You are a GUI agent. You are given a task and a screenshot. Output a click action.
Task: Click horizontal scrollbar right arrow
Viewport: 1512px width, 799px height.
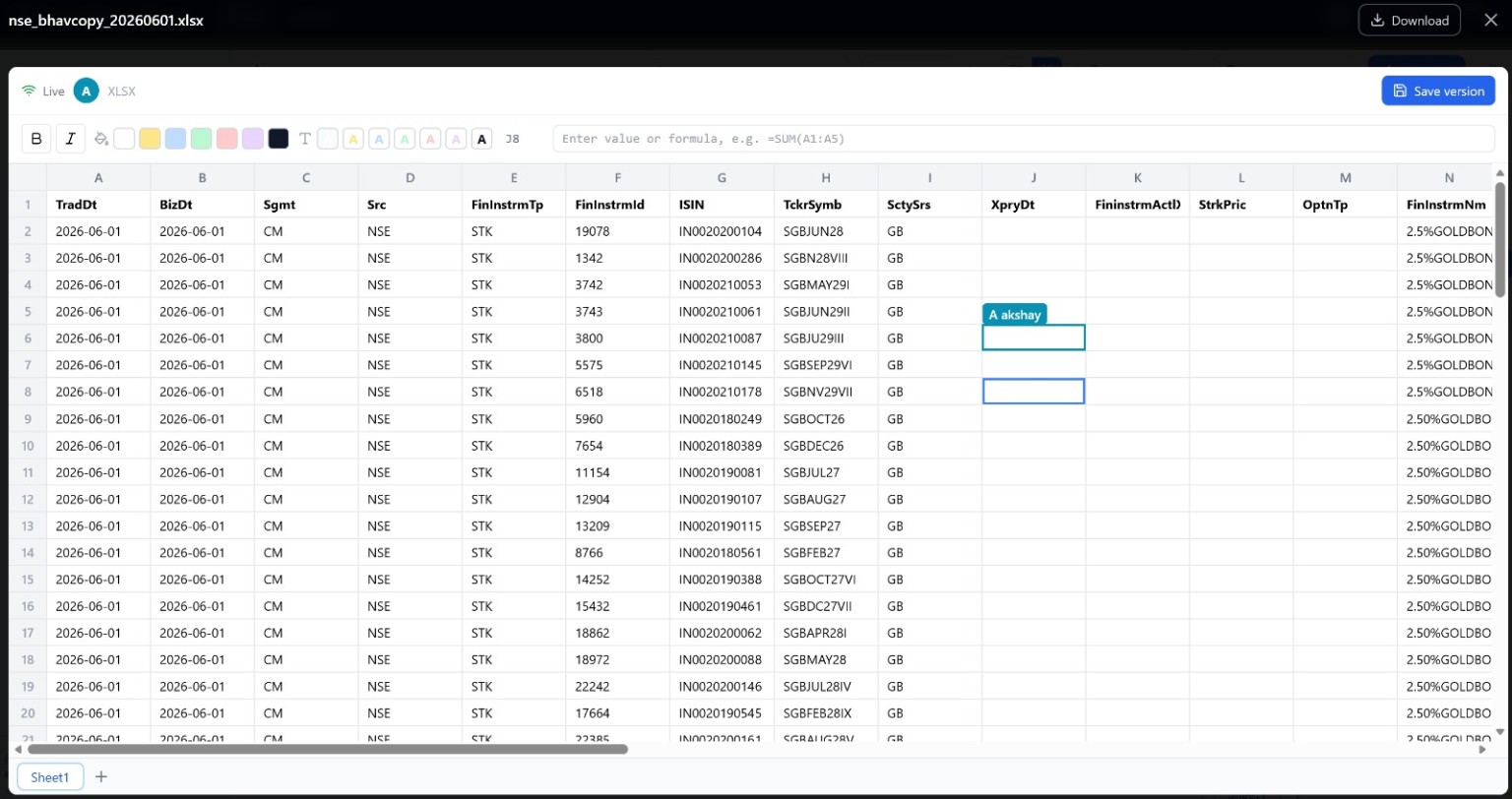1482,749
